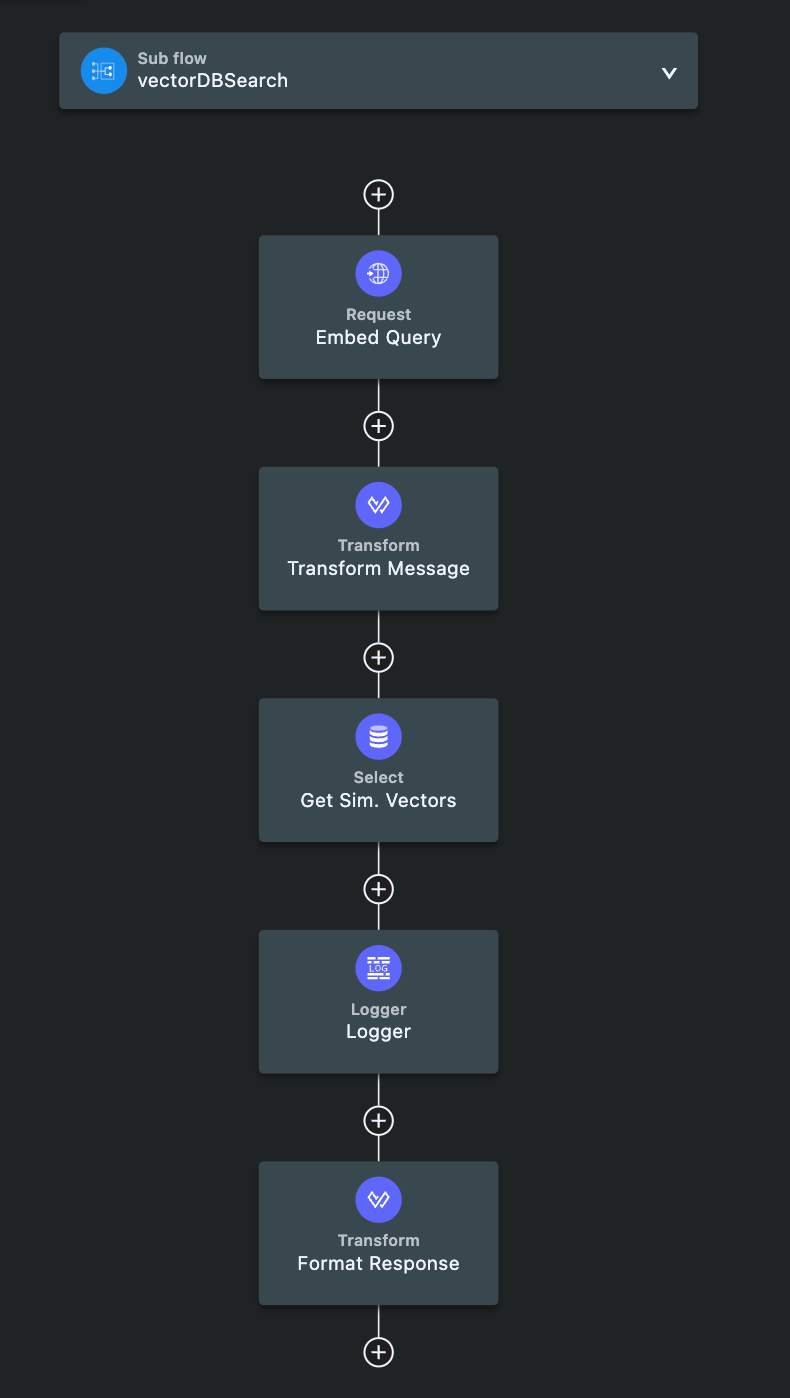
Task: Click the Logger icon in the Logger node
Action: coord(378,968)
